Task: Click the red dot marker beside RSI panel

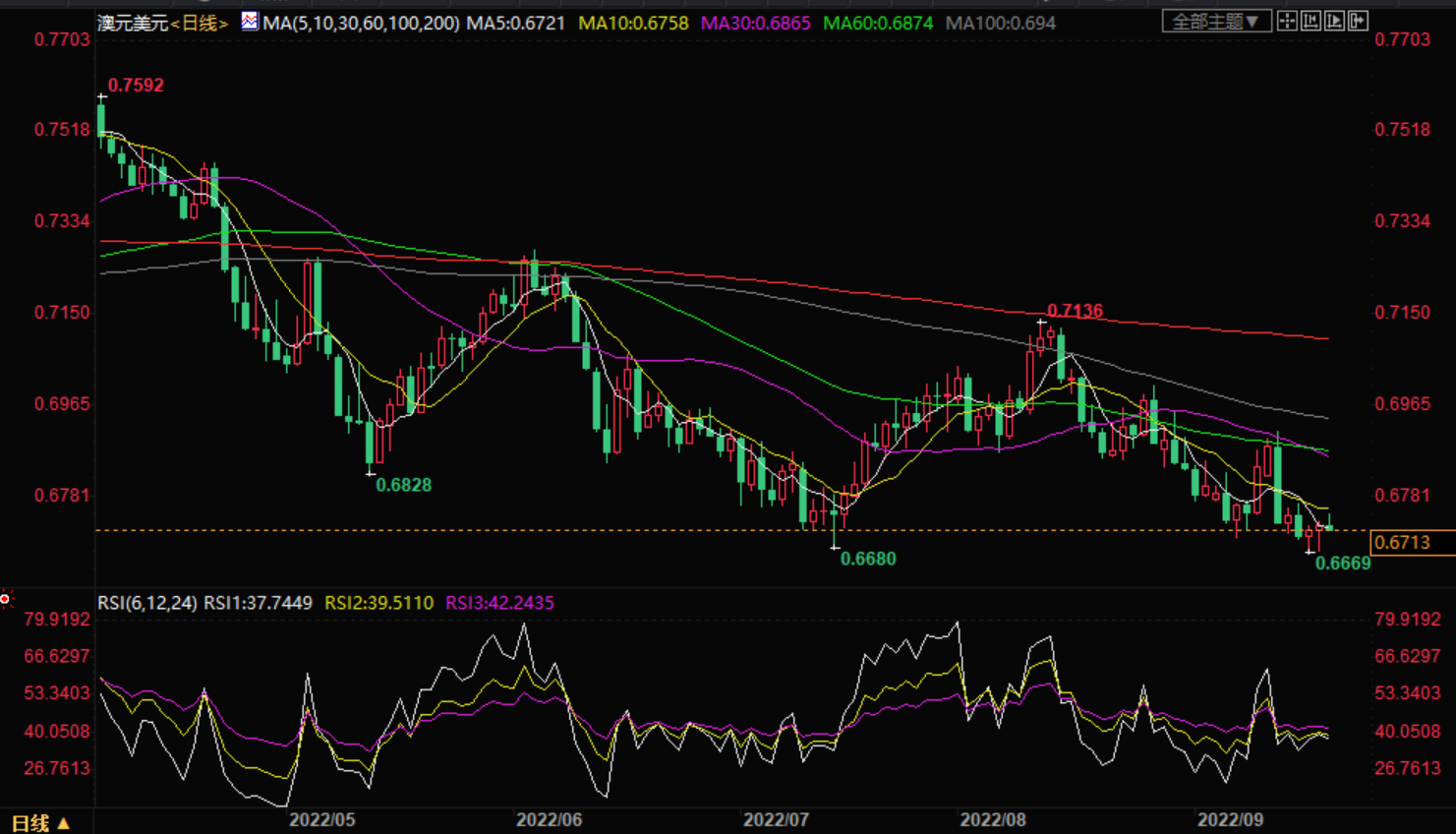Action: tap(6, 599)
